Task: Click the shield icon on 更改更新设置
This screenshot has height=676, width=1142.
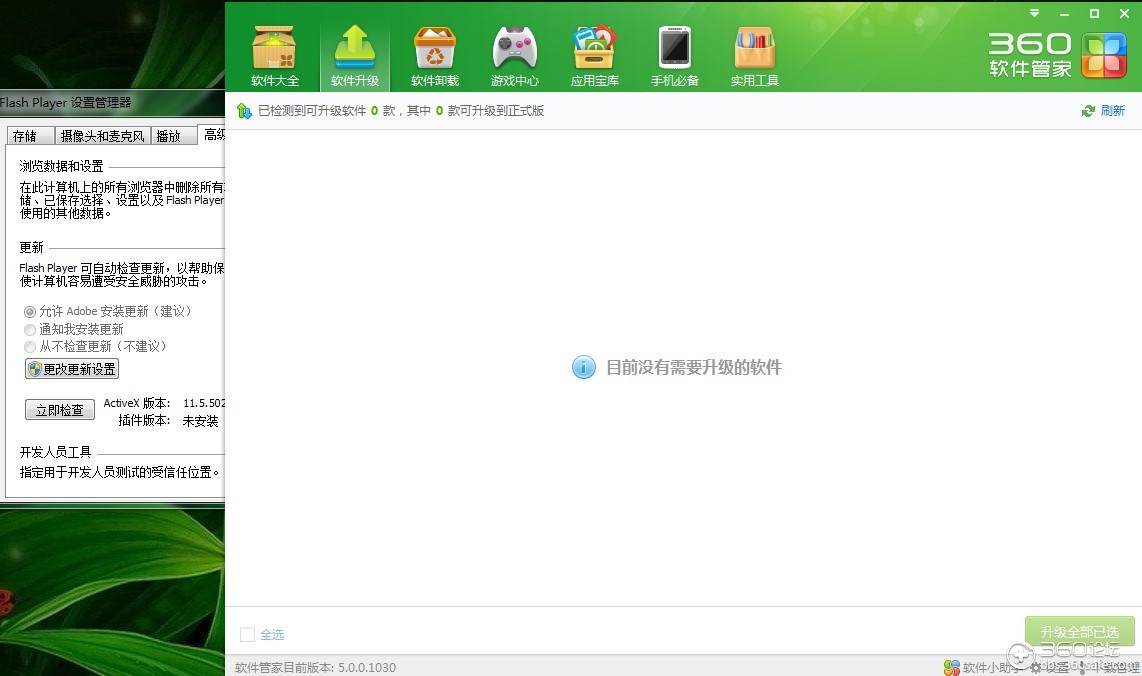Action: coord(34,369)
